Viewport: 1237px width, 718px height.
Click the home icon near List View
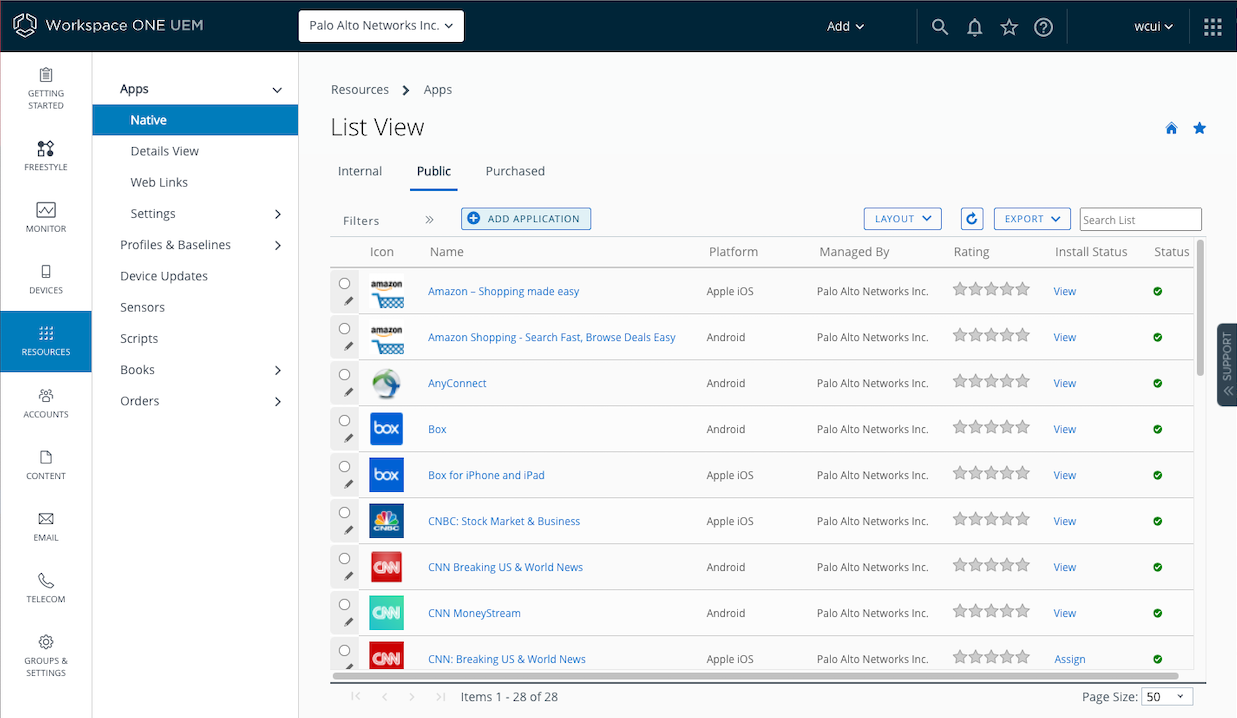tap(1170, 128)
